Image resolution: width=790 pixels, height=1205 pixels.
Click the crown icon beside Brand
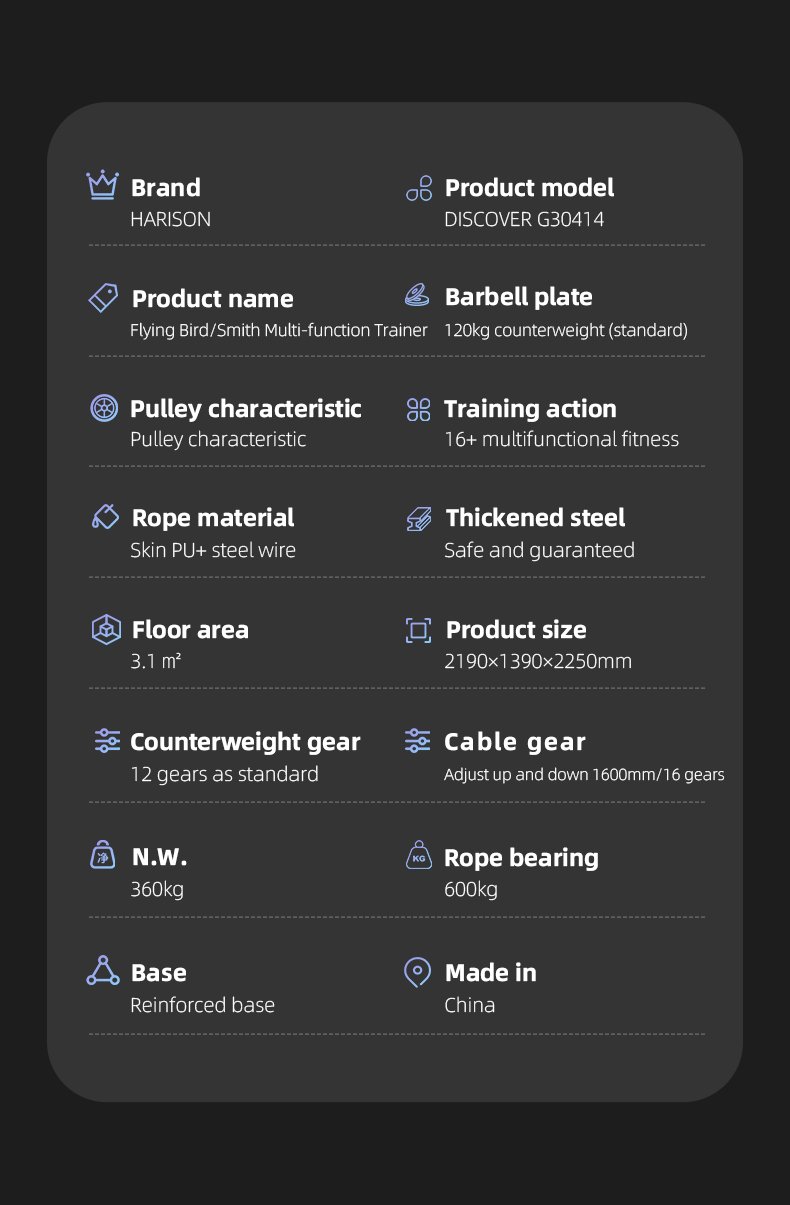[102, 186]
